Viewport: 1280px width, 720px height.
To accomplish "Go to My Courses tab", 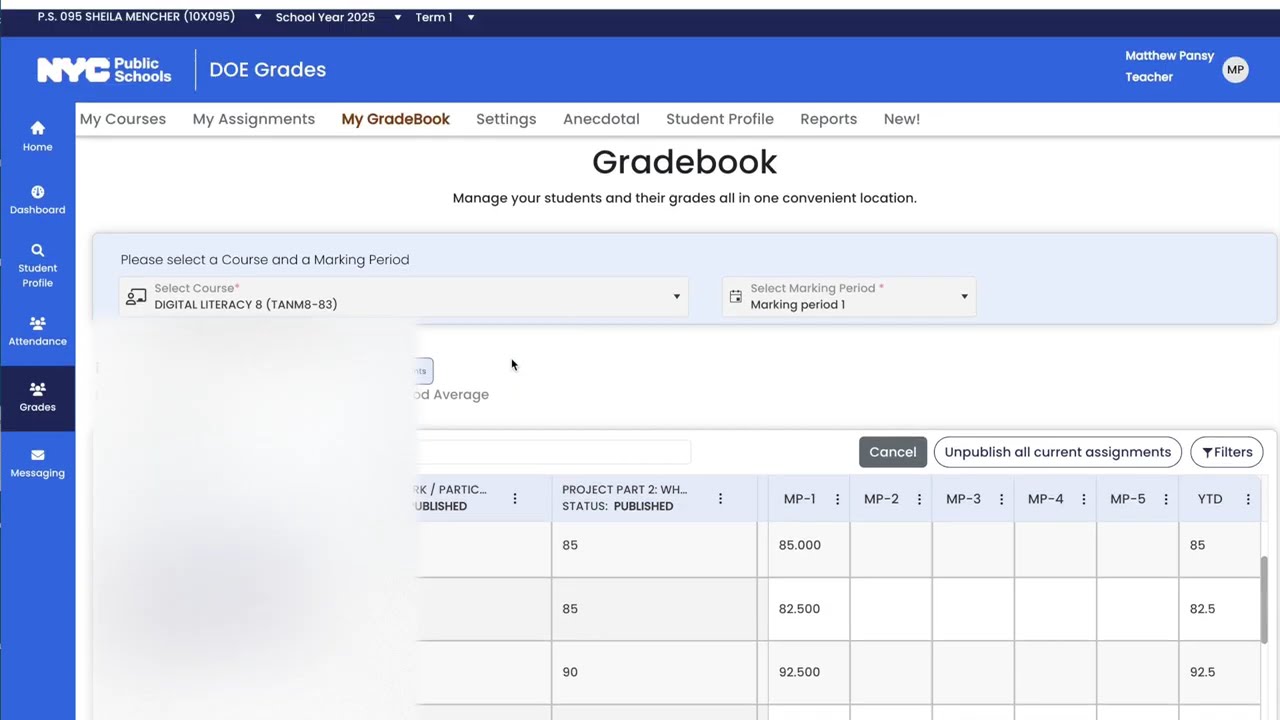I will click(123, 119).
